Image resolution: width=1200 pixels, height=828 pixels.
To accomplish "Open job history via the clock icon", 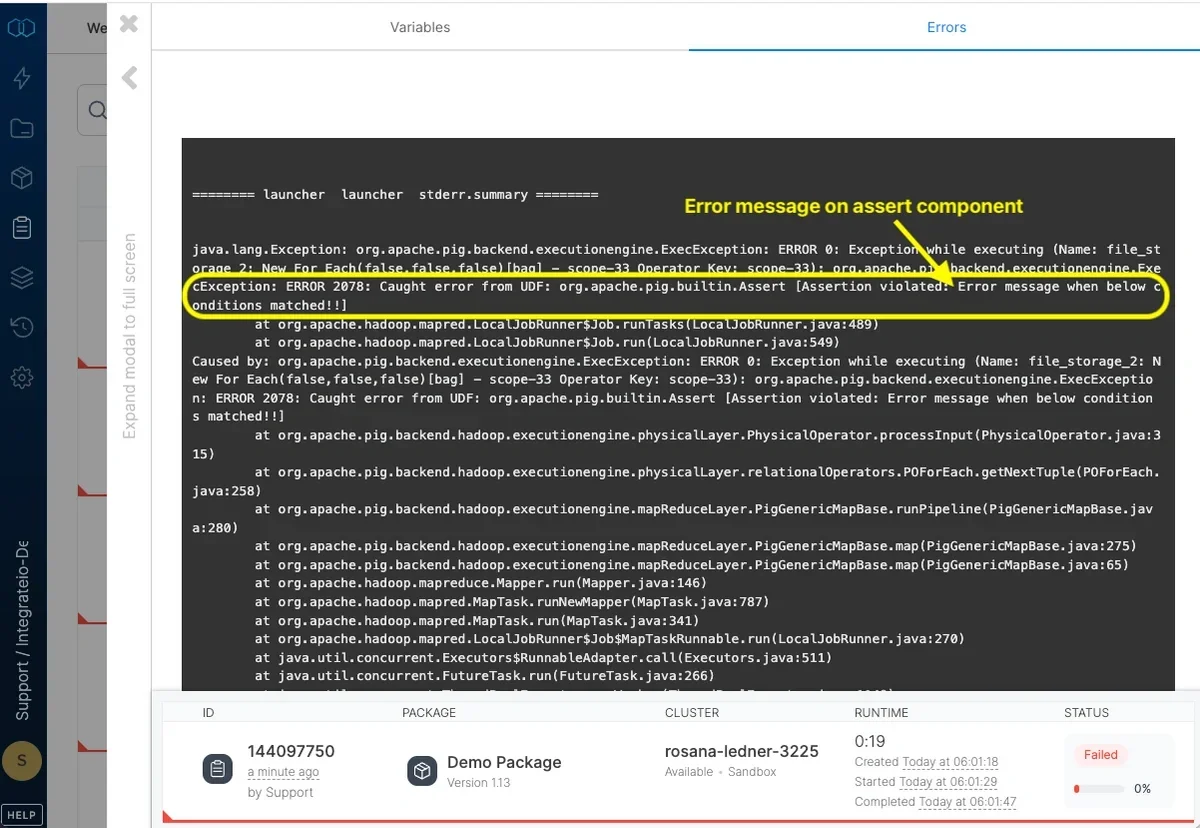I will click(x=22, y=327).
